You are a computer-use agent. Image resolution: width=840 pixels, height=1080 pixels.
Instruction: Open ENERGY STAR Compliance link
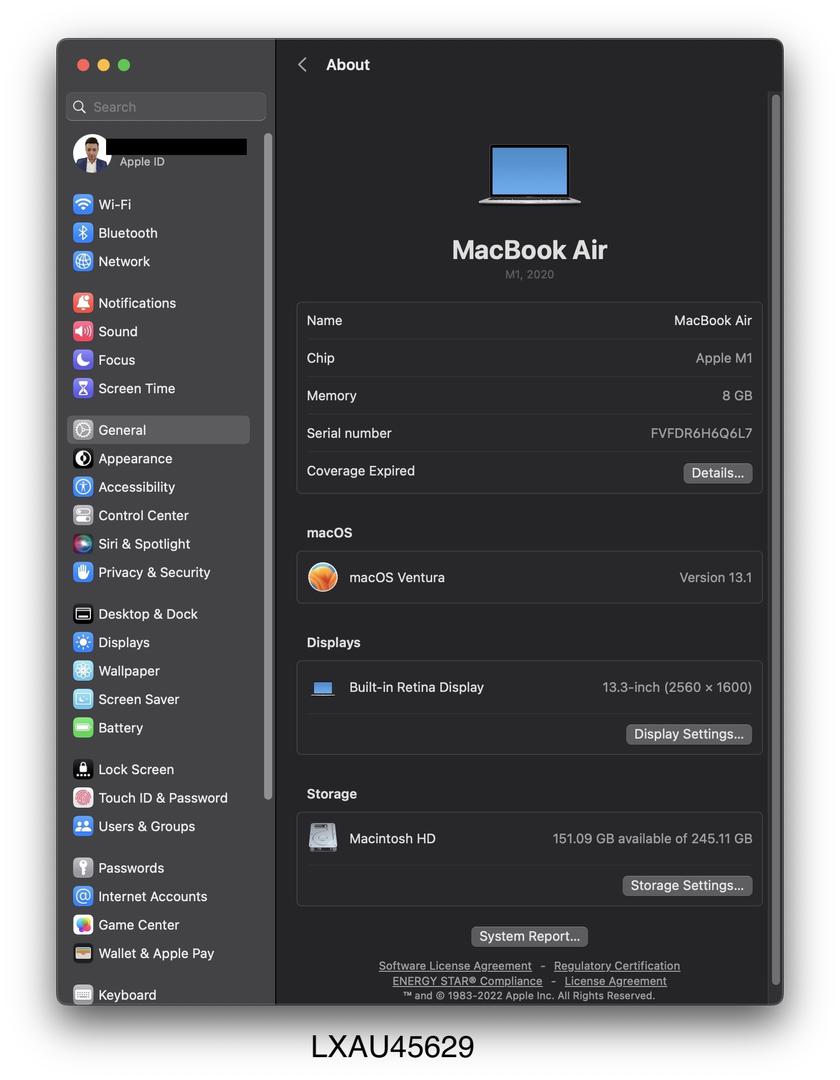click(x=467, y=981)
